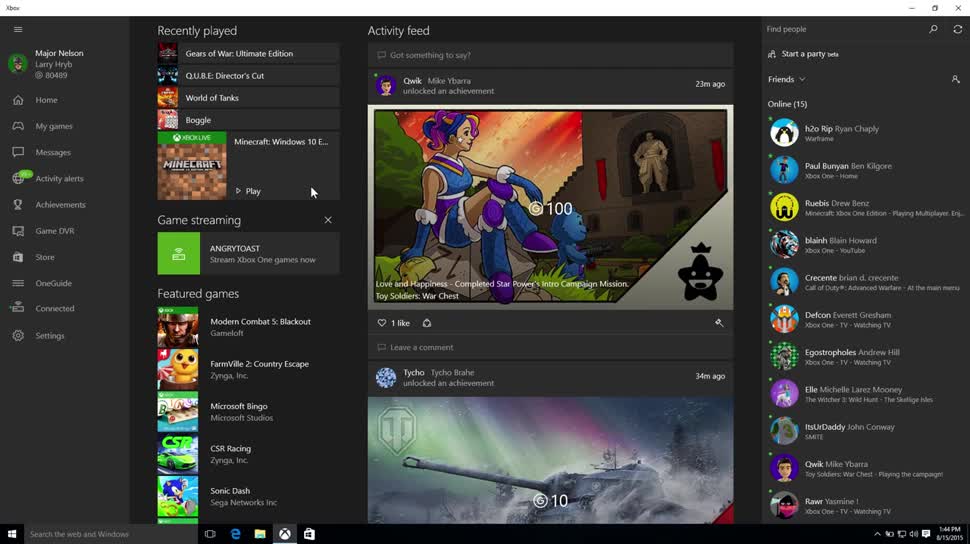Select friend Rawr Yasmine
This screenshot has height=544, width=970.
(865, 506)
